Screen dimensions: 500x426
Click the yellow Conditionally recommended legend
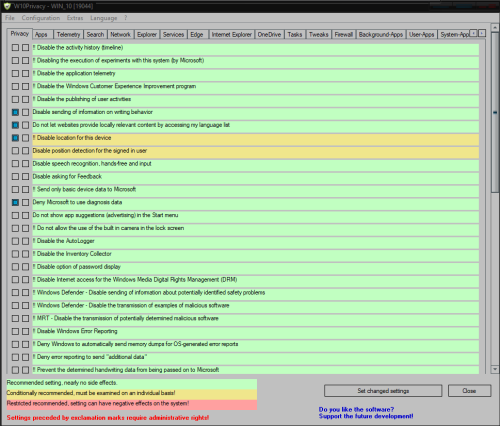[x=132, y=393]
